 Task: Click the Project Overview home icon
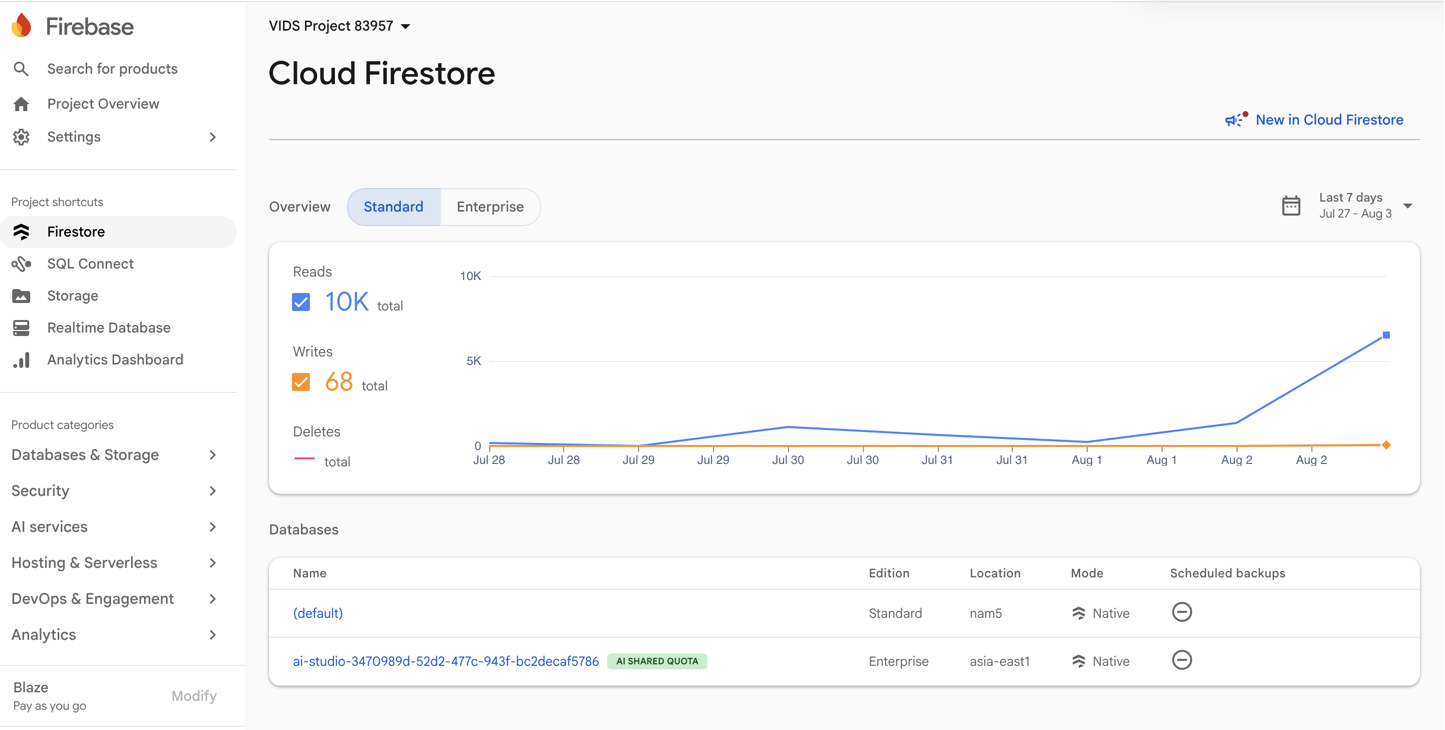(21, 104)
